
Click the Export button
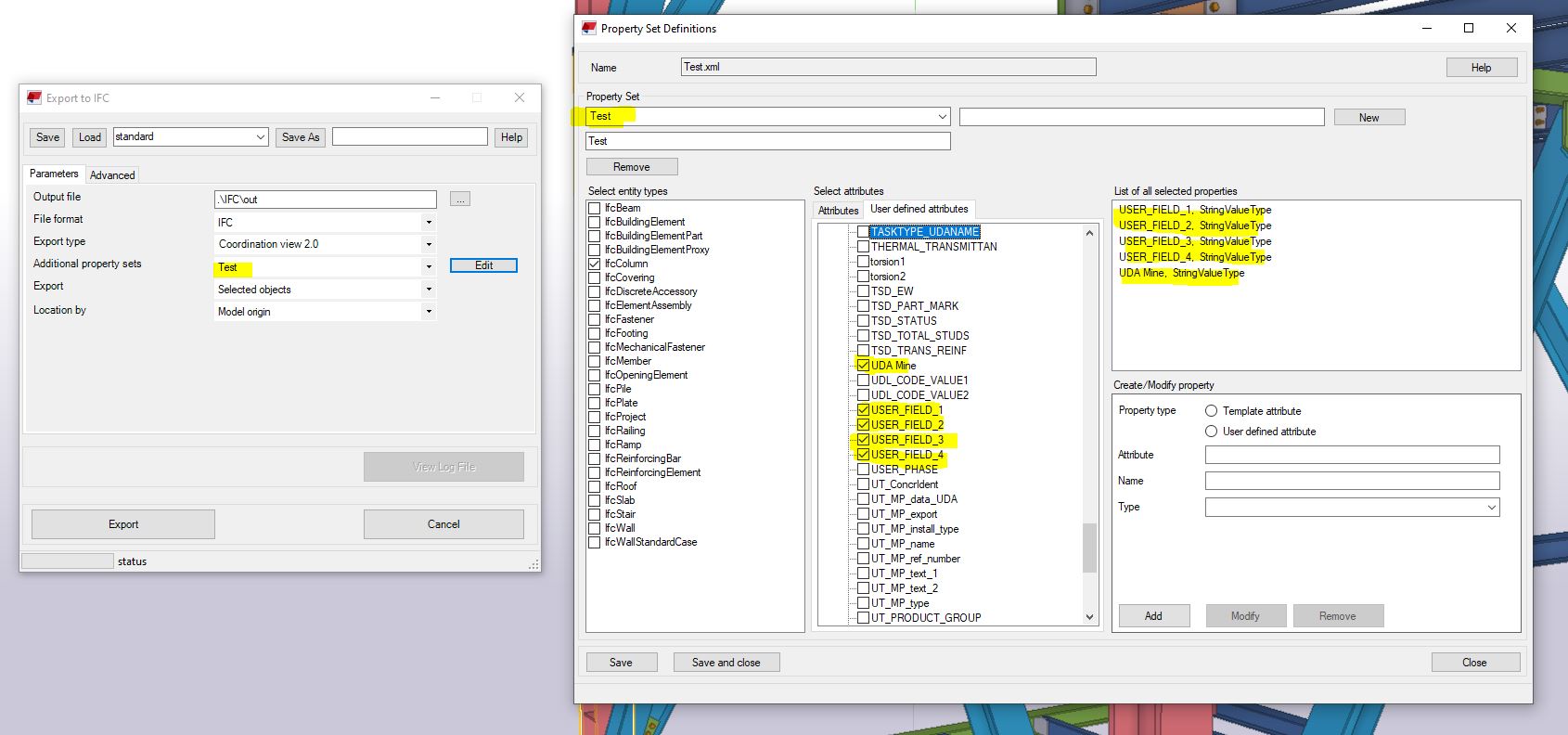point(123,524)
